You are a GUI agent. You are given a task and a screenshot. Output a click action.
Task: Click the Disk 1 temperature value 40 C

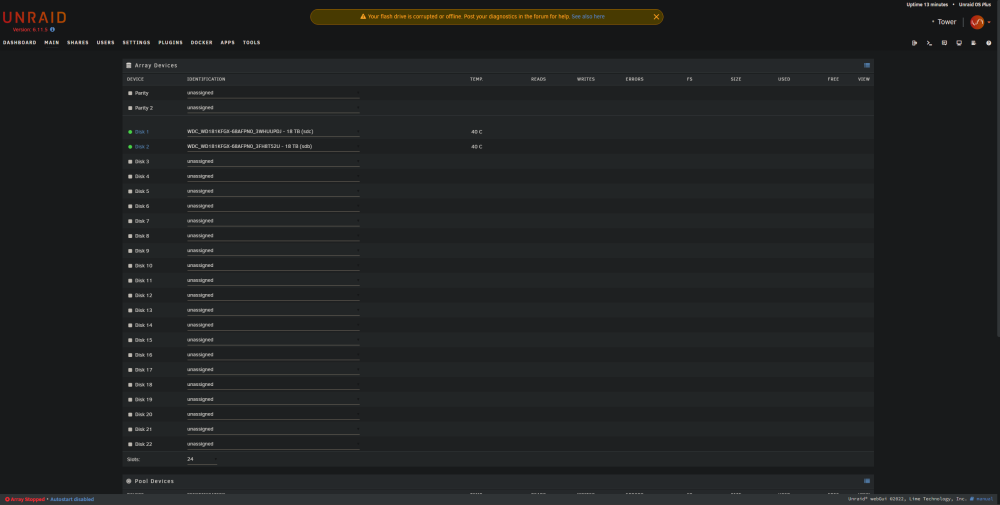pos(476,132)
